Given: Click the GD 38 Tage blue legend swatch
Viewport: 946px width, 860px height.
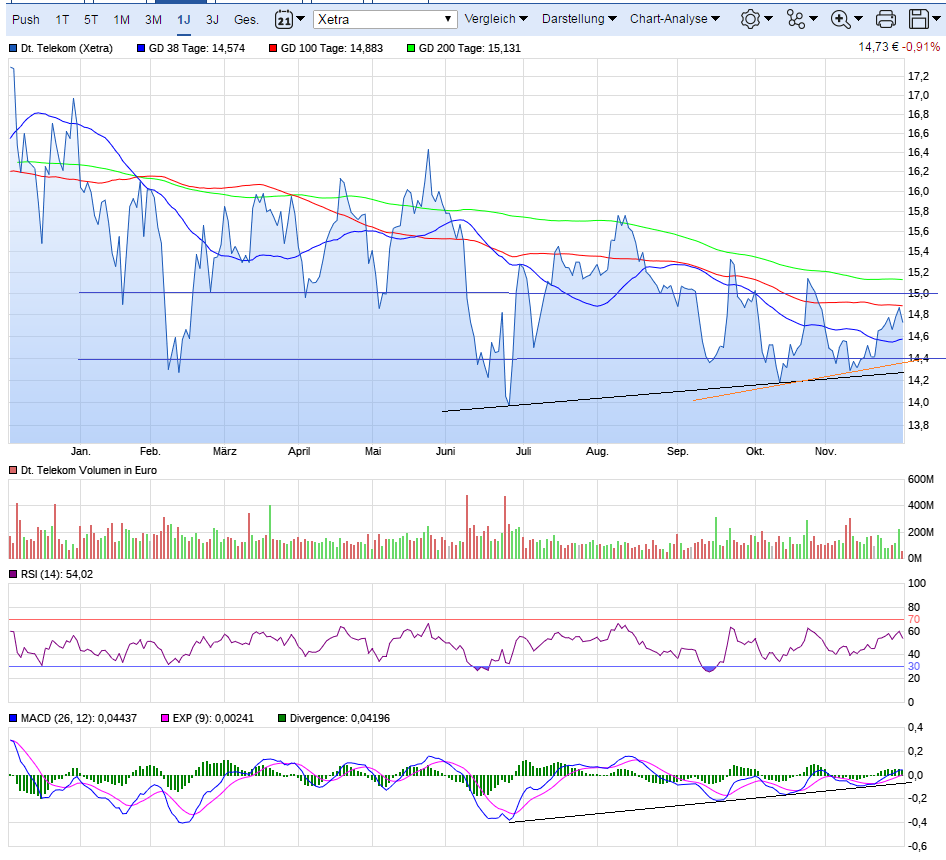Looking at the screenshot, I should [141, 48].
